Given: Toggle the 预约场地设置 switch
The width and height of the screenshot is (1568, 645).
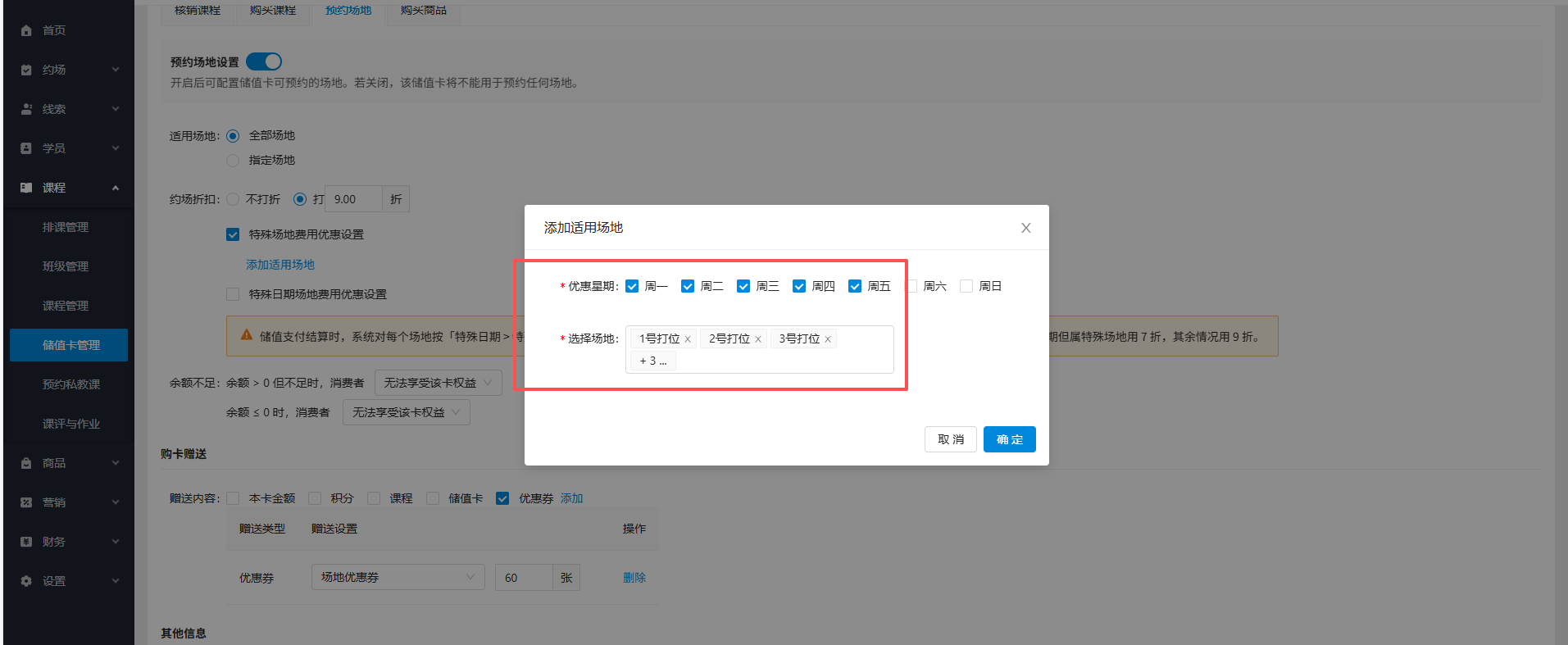Looking at the screenshot, I should coord(264,61).
